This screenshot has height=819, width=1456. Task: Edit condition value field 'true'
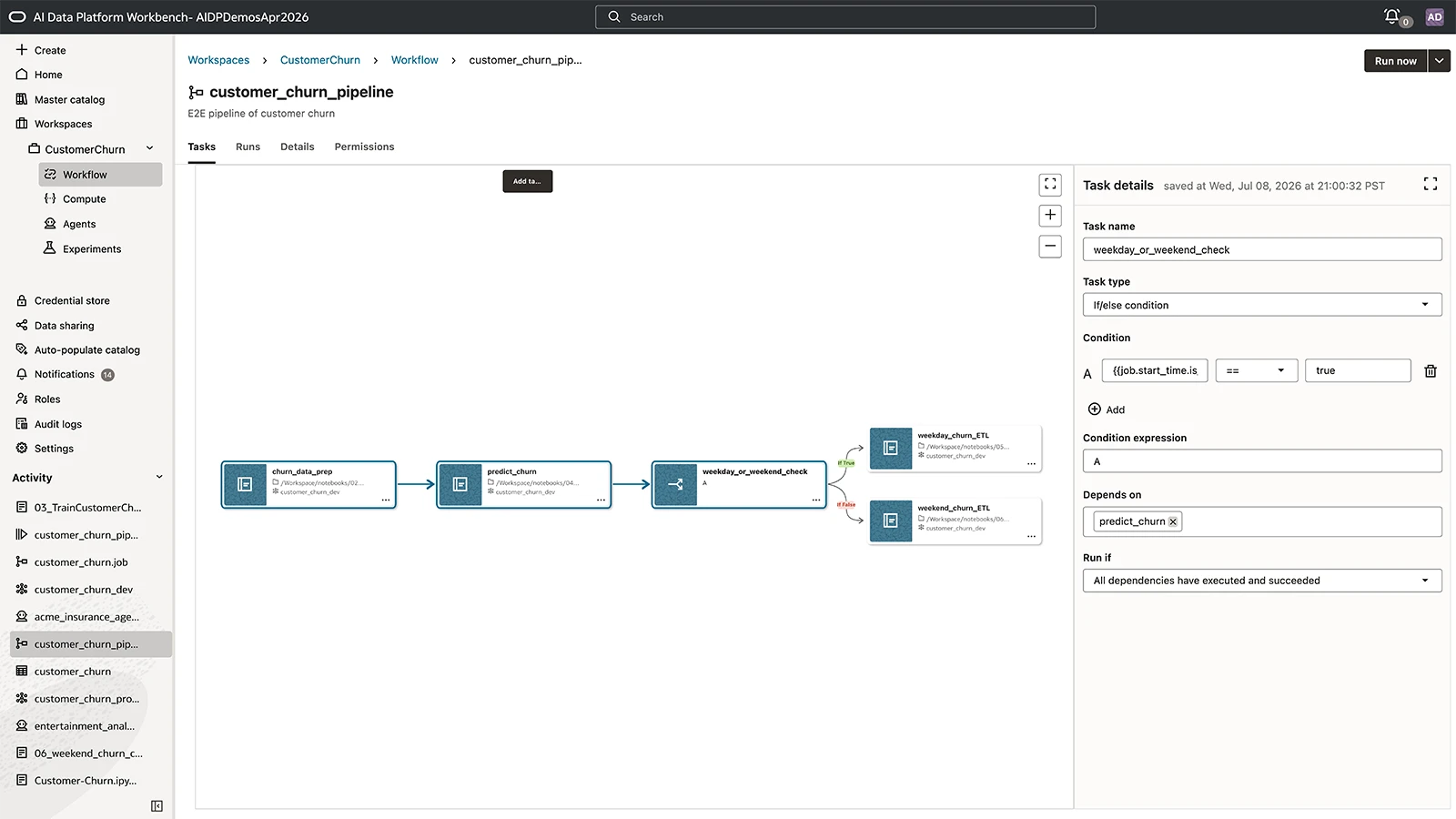1358,370
